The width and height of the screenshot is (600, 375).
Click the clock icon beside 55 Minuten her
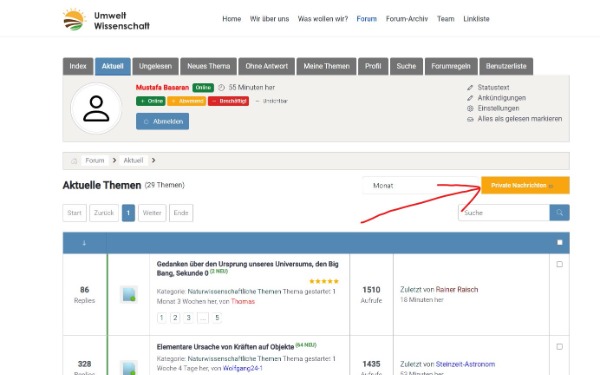coord(222,88)
